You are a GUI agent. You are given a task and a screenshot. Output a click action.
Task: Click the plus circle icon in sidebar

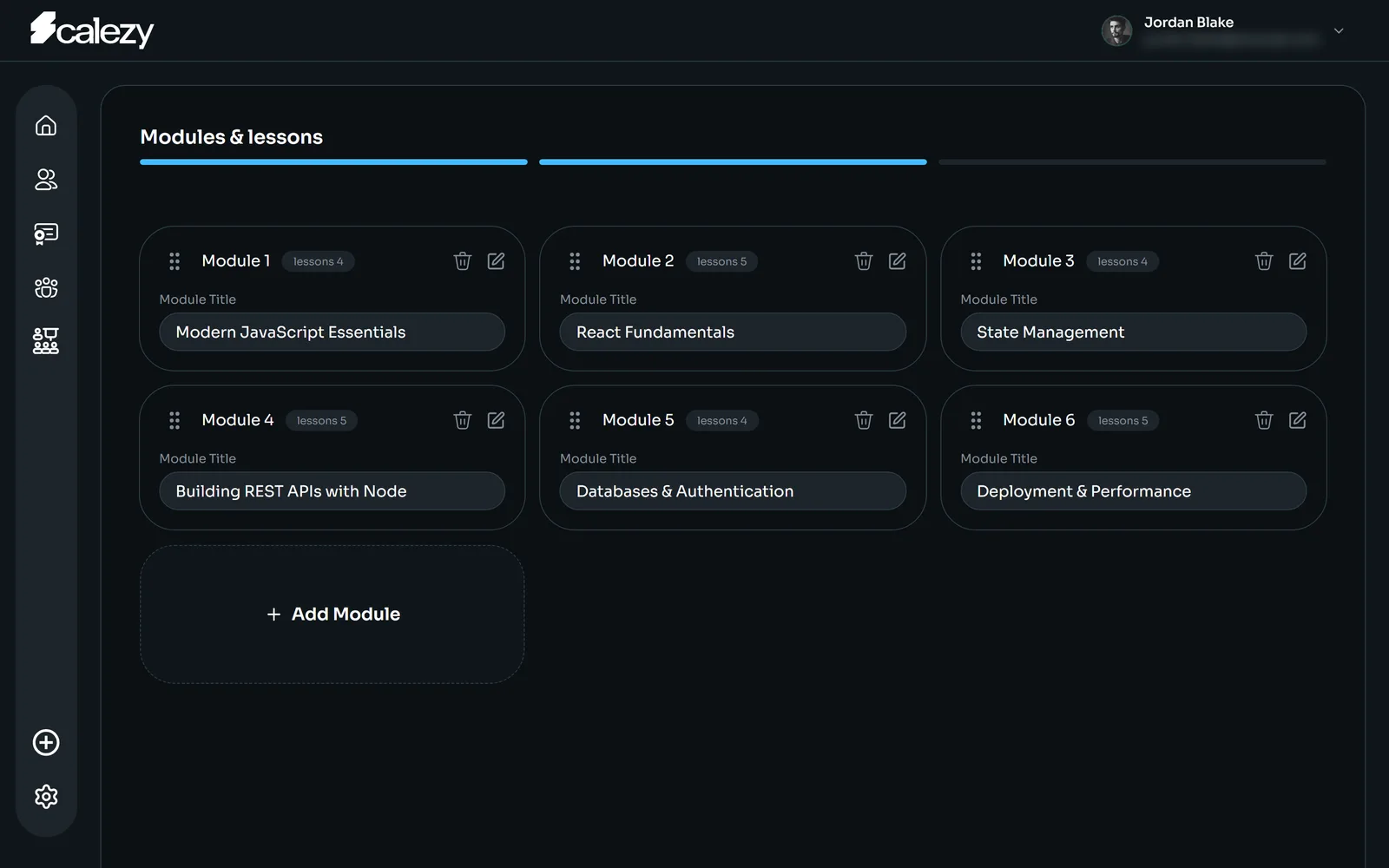click(x=46, y=742)
